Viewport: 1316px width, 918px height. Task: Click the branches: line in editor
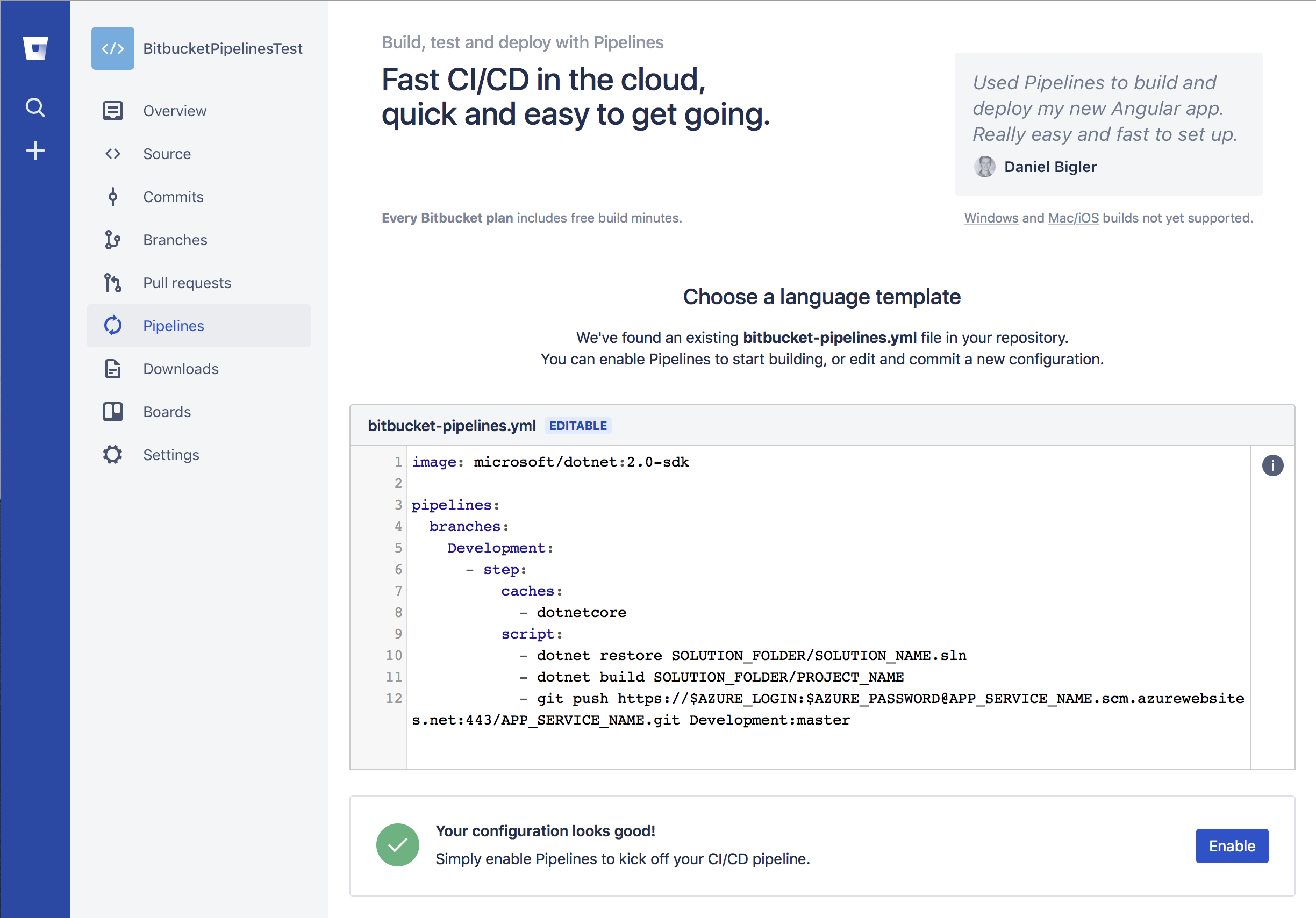469,527
